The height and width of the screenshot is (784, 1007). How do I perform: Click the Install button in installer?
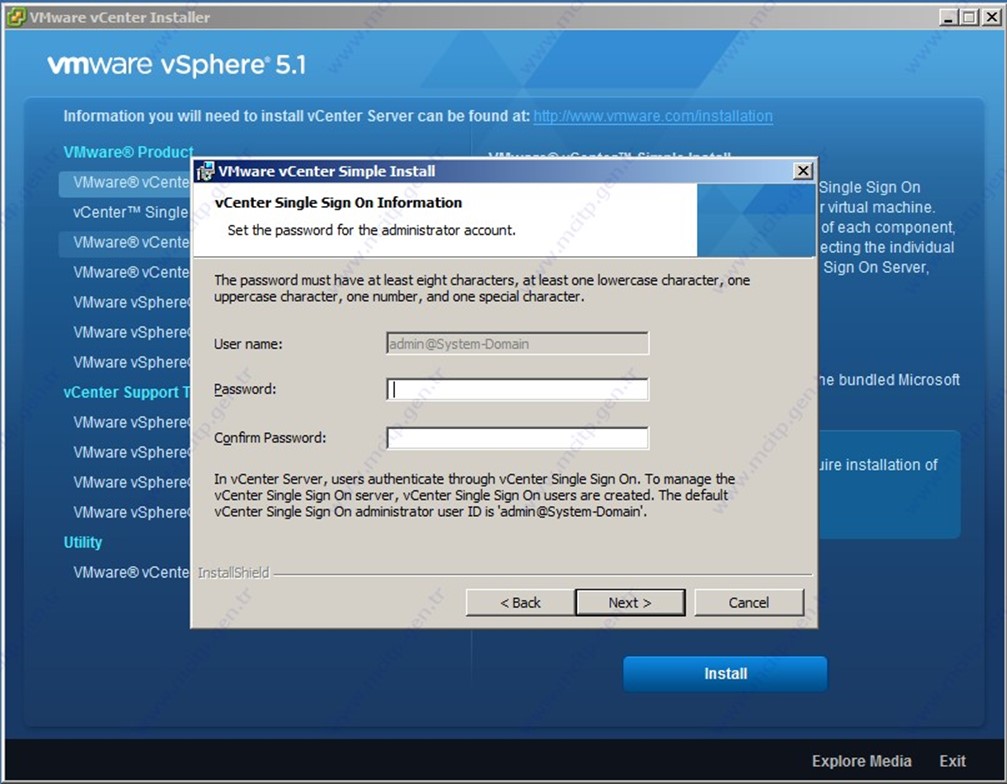(725, 674)
